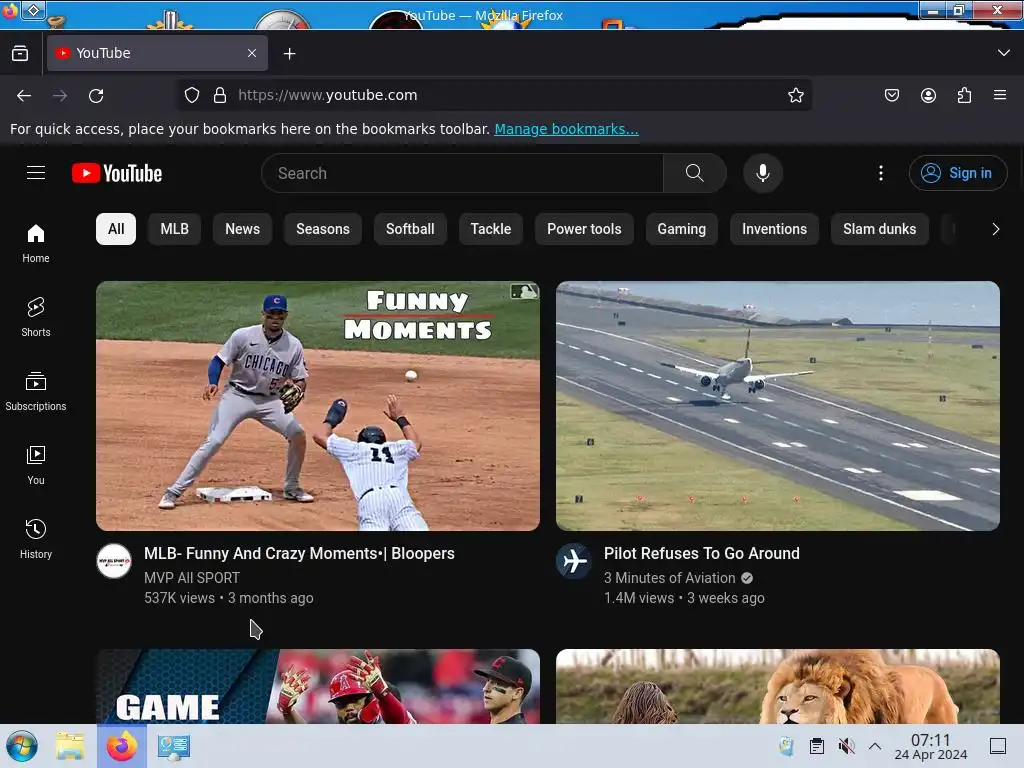Open Pilot Refuses To Go Around title
This screenshot has height=768, width=1024.
pos(702,553)
